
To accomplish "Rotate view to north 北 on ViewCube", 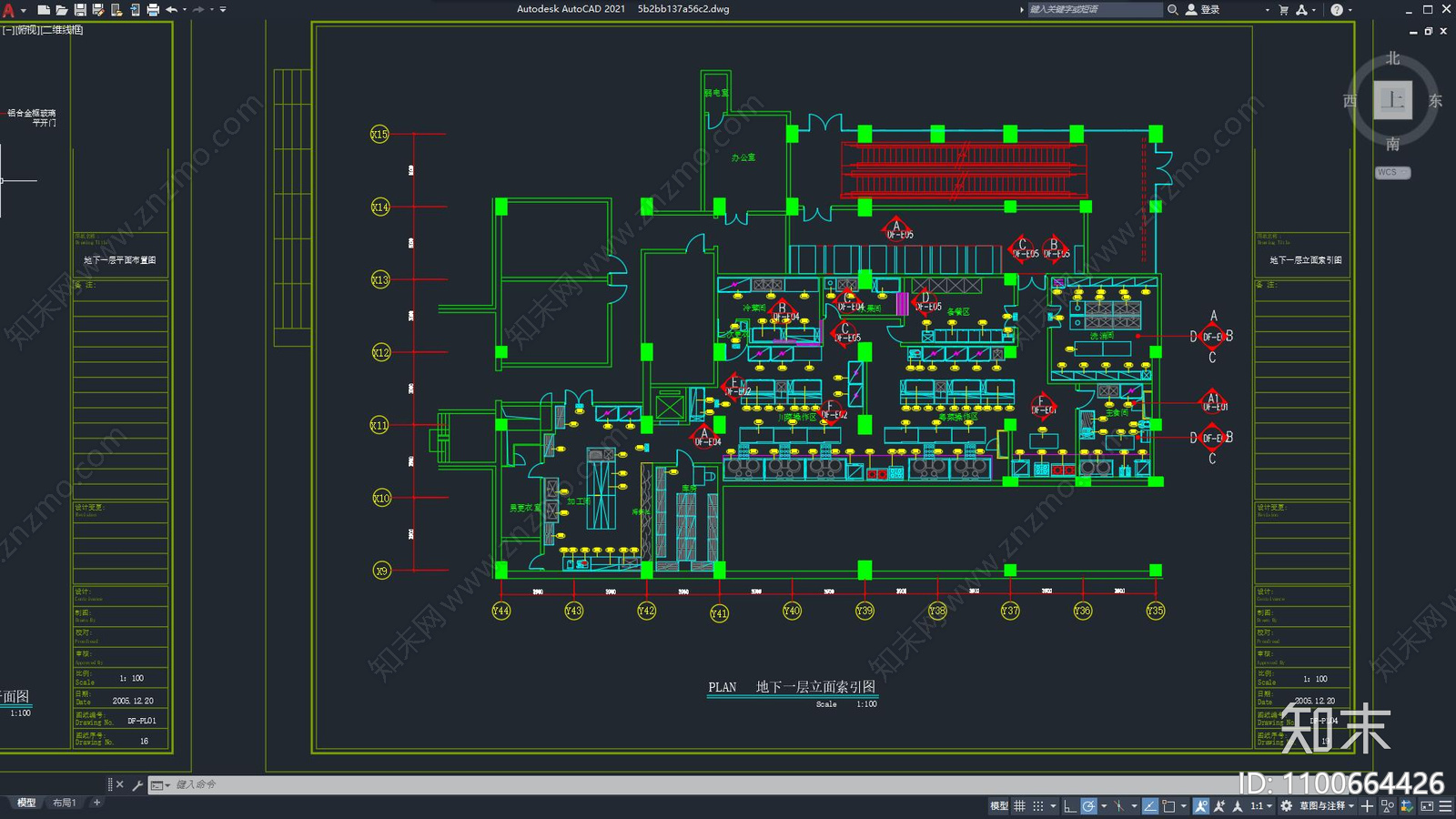I will coord(1392,58).
